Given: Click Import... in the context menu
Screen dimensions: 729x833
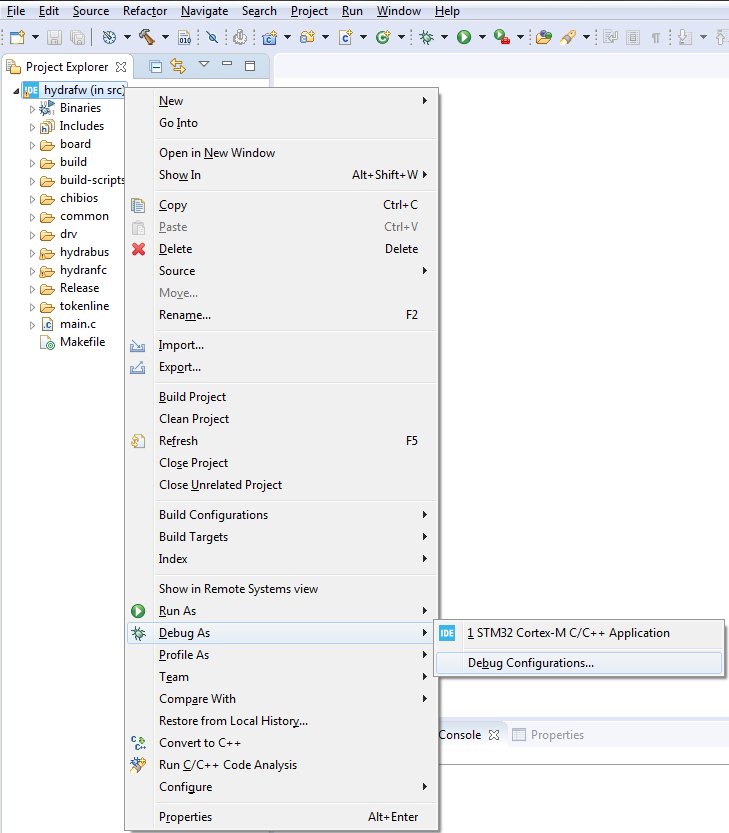Looking at the screenshot, I should 282,345.
